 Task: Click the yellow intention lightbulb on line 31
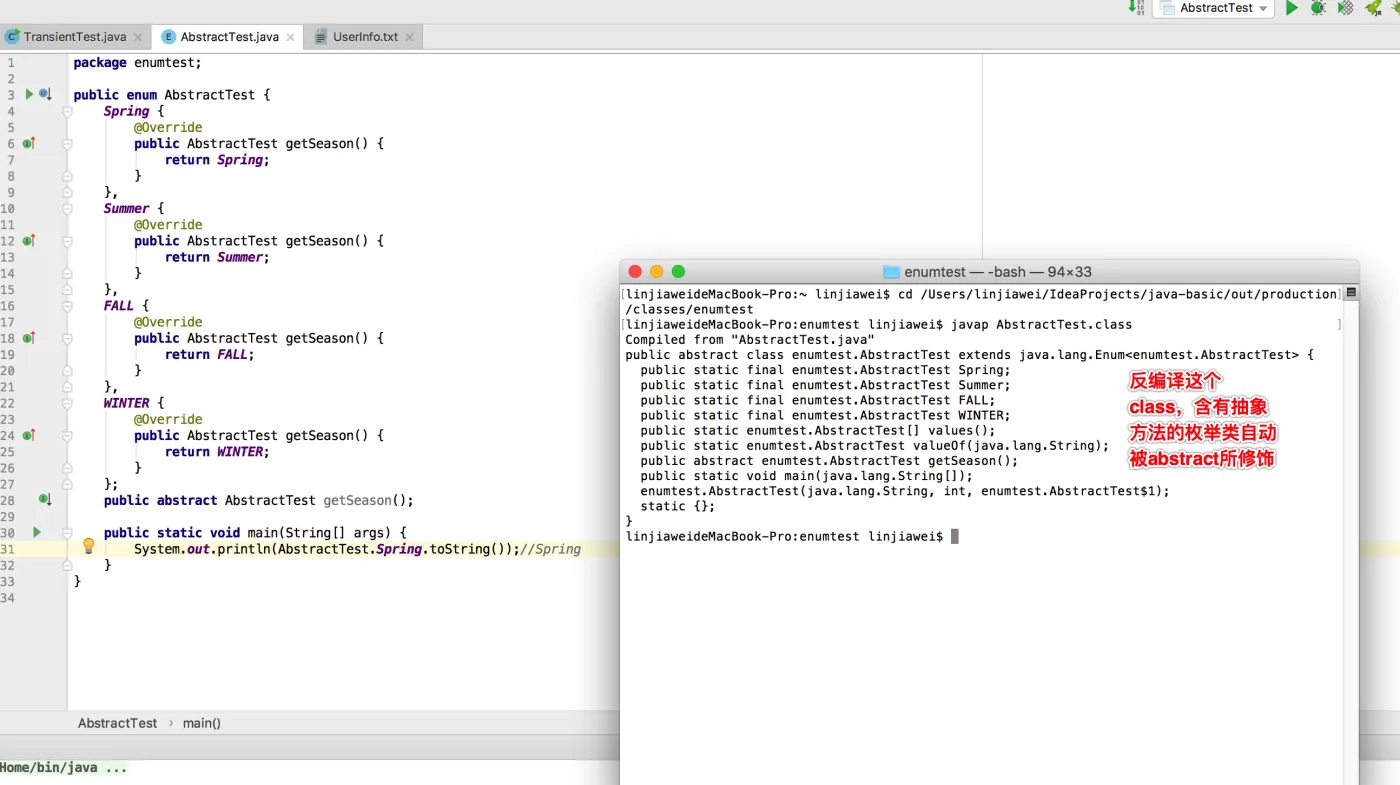[88, 546]
